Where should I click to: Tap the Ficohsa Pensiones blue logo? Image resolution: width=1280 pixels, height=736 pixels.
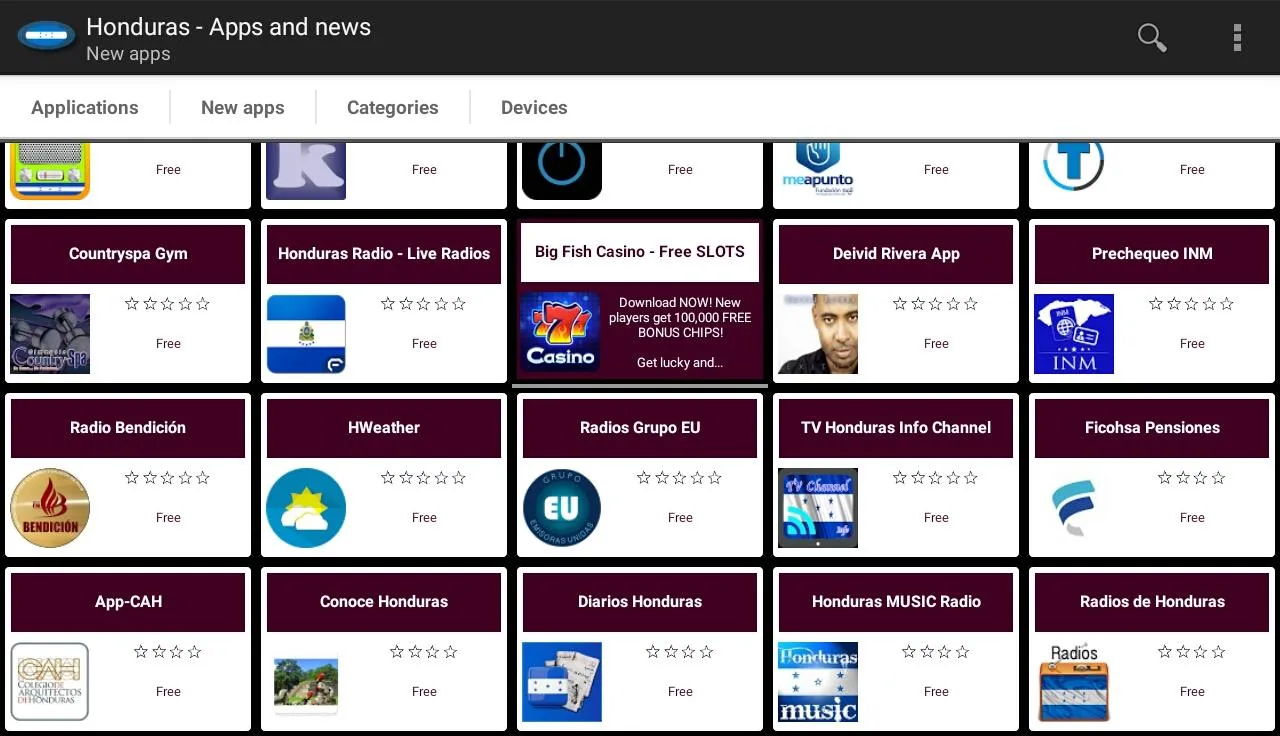1074,508
